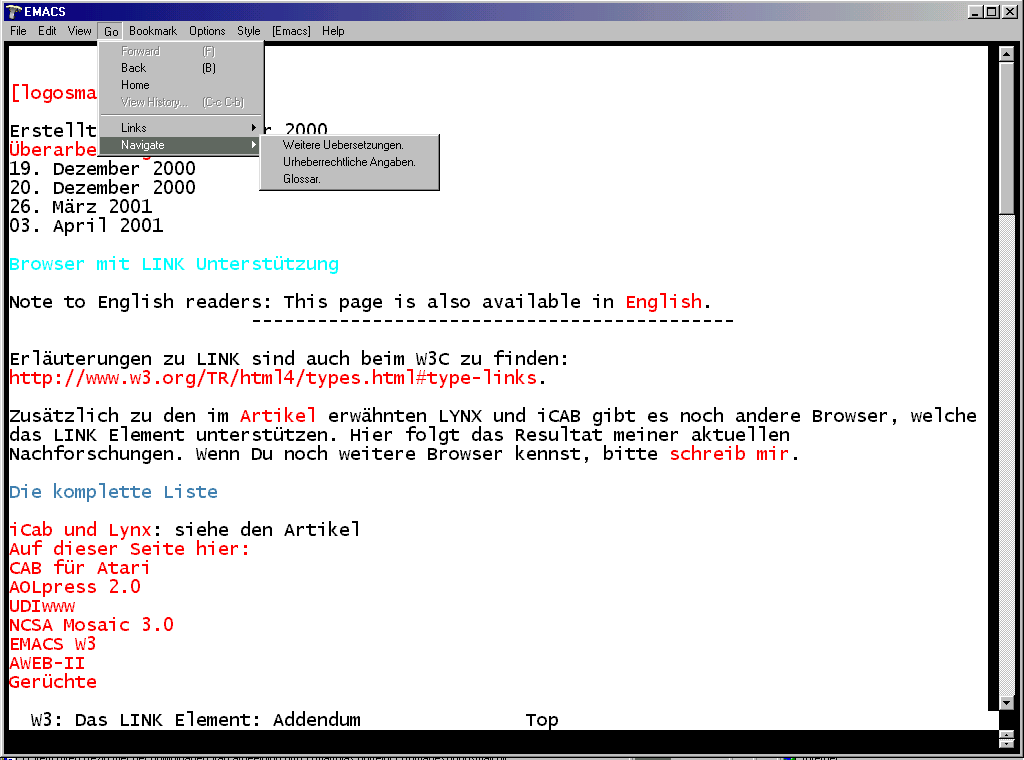1024x760 pixels.
Task: Open the Style menu
Action: (248, 31)
